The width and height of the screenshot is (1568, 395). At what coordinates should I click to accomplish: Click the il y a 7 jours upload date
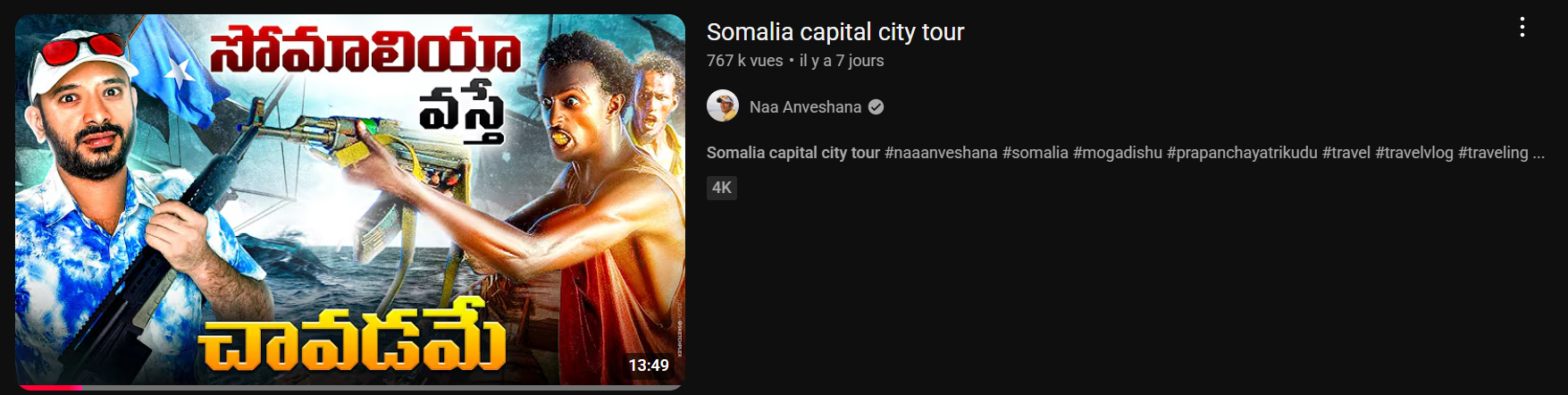click(x=842, y=61)
